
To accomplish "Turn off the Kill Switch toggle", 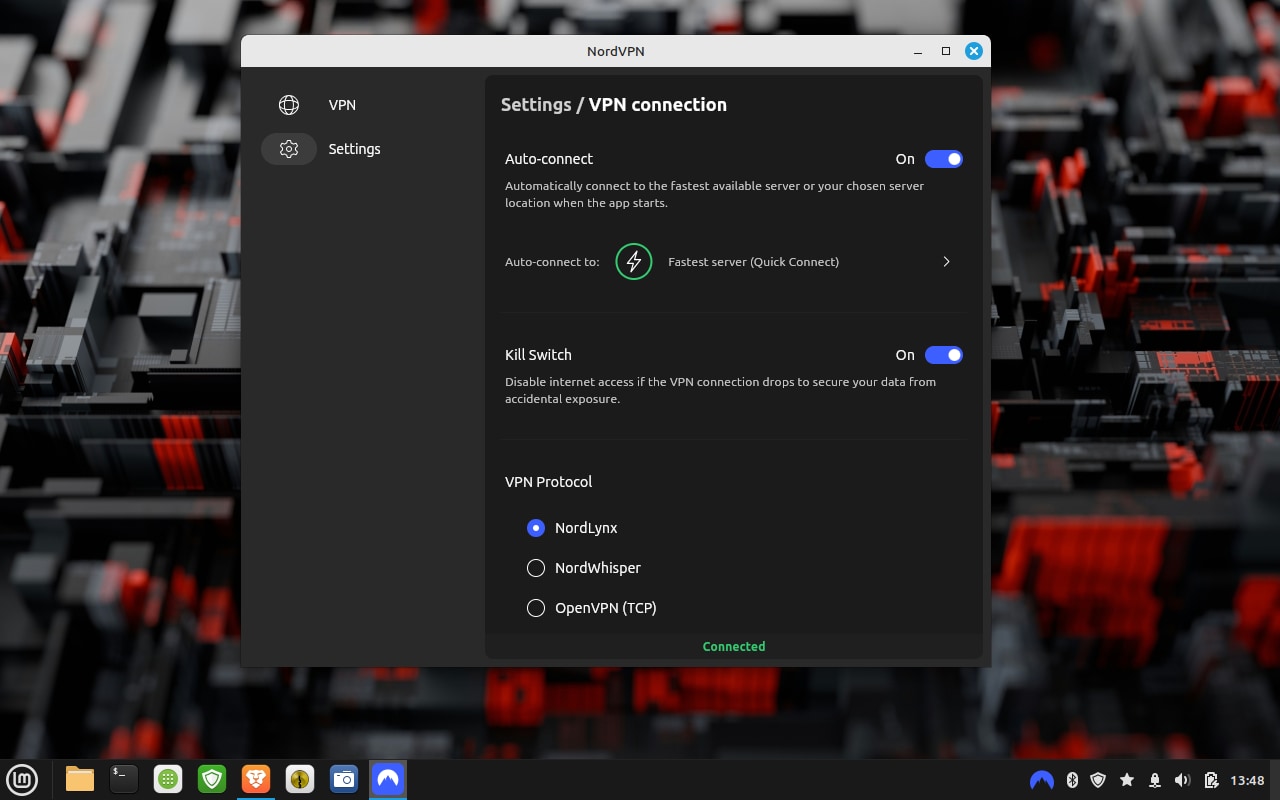I will (x=944, y=355).
